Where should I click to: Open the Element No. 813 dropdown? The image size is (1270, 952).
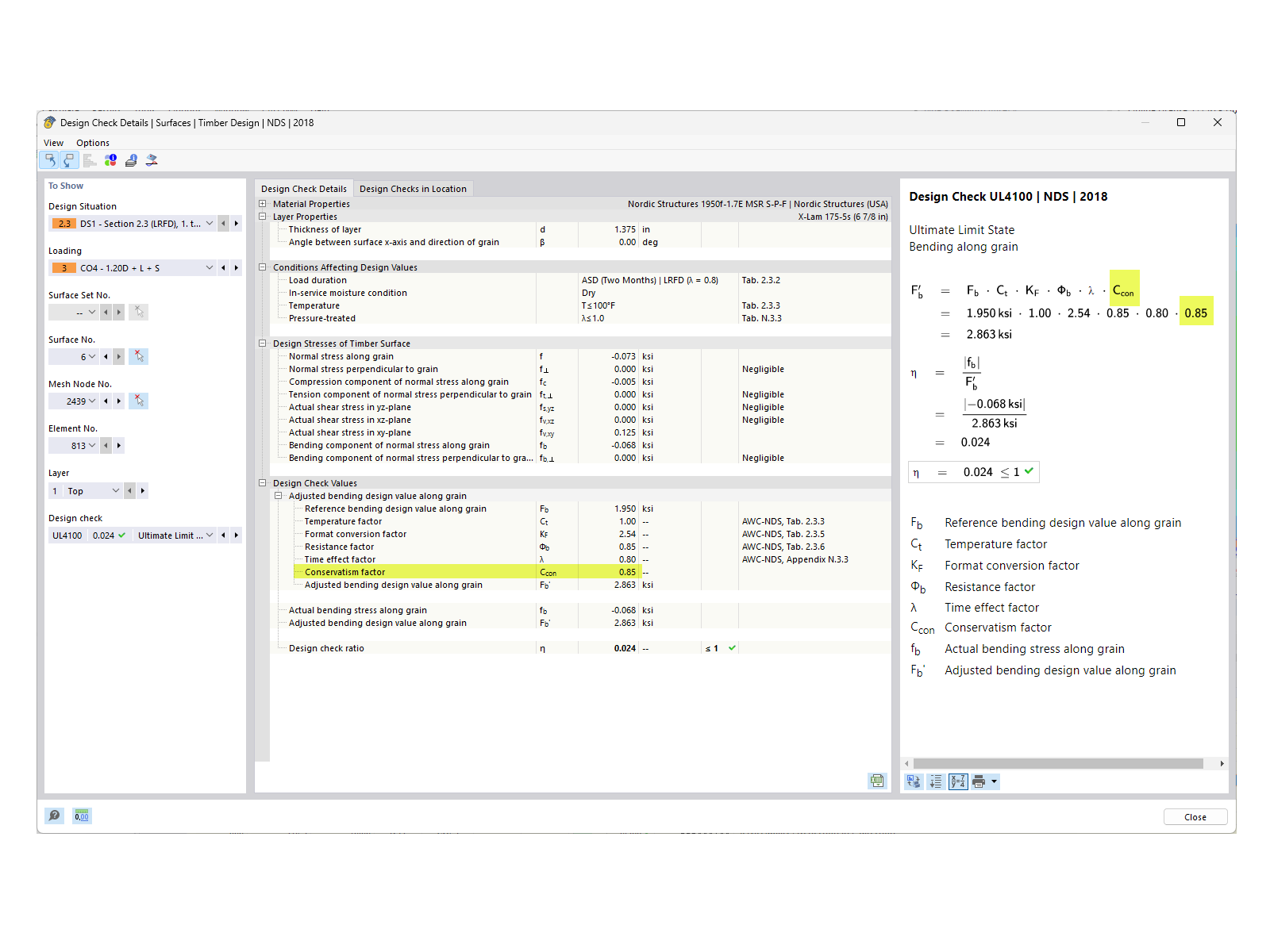[x=92, y=445]
